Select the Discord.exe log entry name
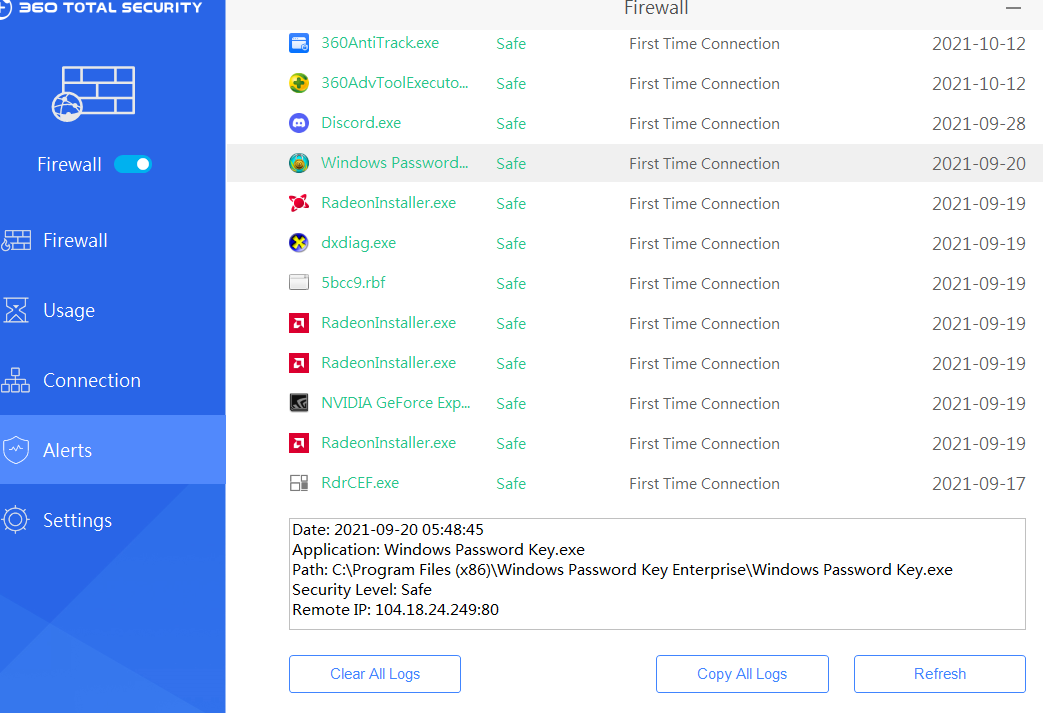 (361, 123)
